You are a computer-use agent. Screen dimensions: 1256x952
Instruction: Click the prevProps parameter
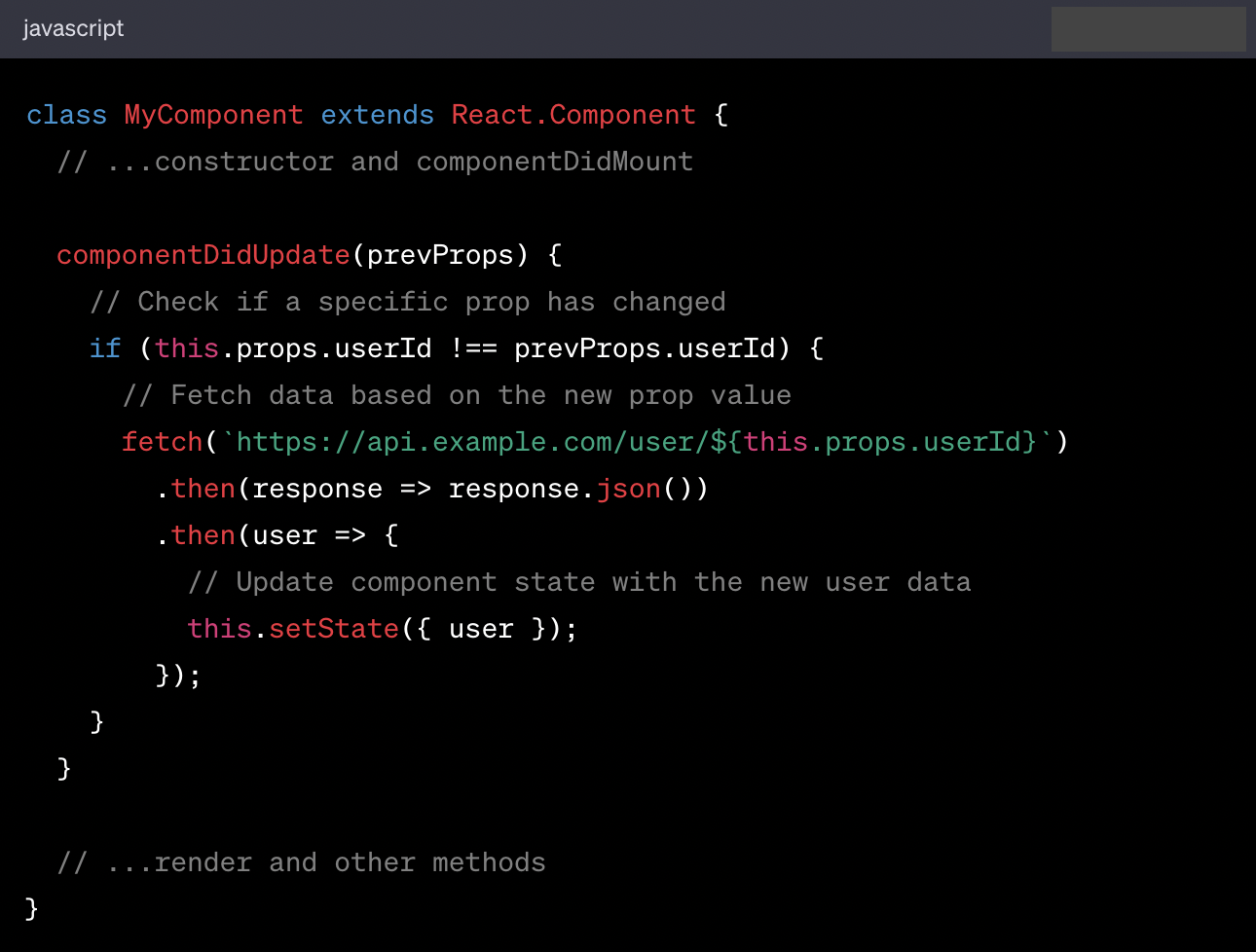(x=441, y=254)
